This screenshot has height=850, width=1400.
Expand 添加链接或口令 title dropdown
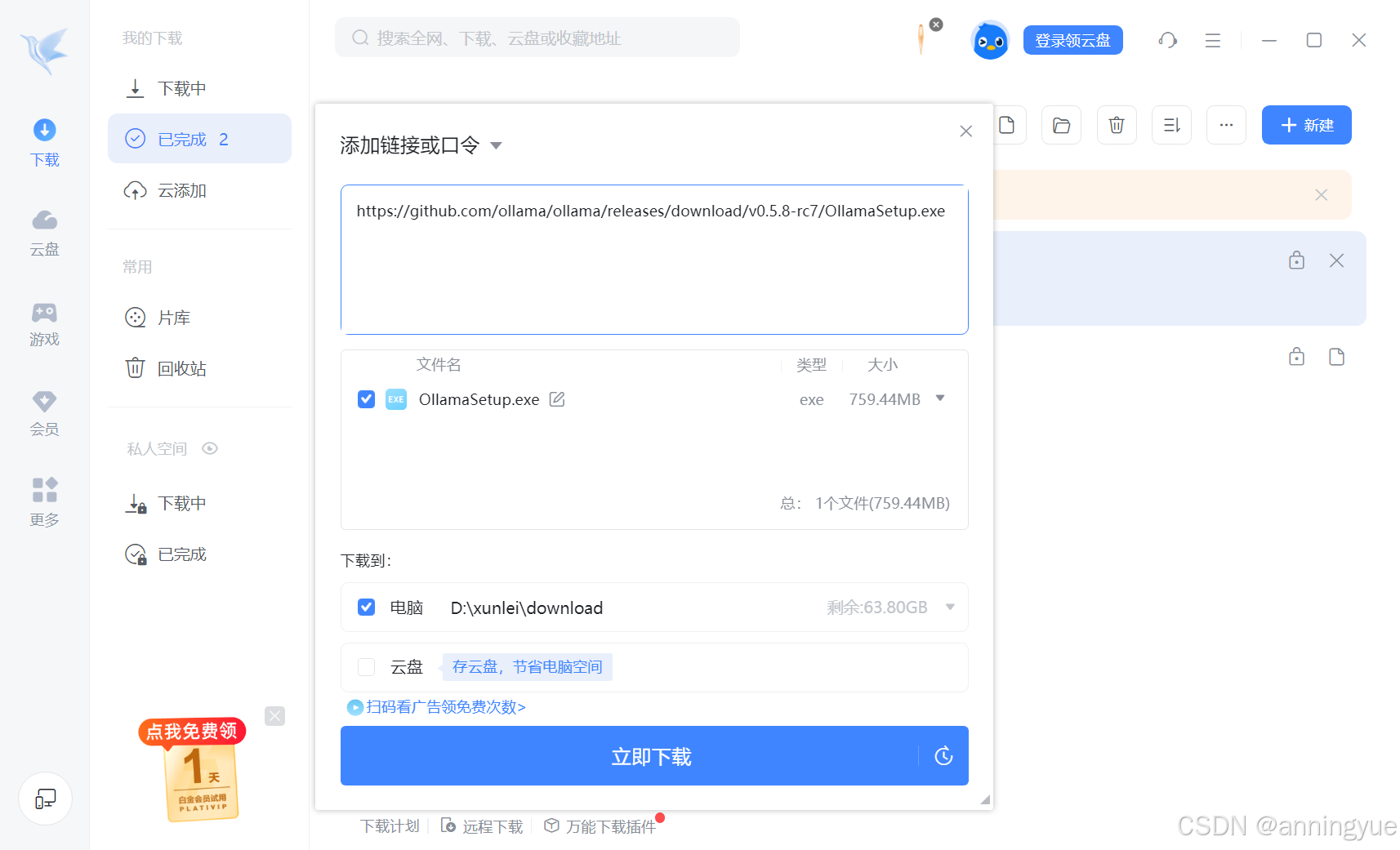coord(496,146)
